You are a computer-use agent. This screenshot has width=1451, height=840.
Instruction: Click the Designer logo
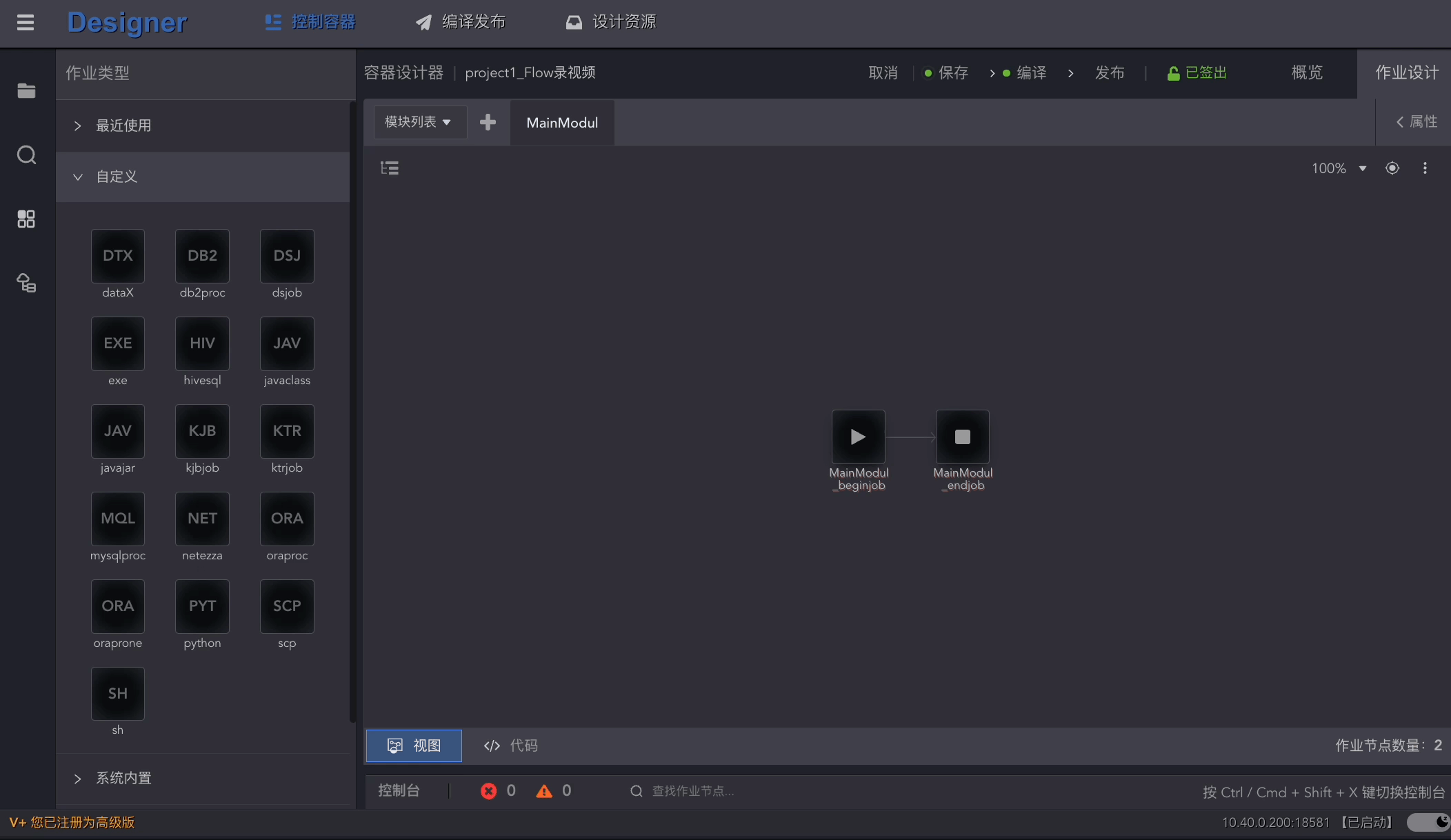[127, 22]
